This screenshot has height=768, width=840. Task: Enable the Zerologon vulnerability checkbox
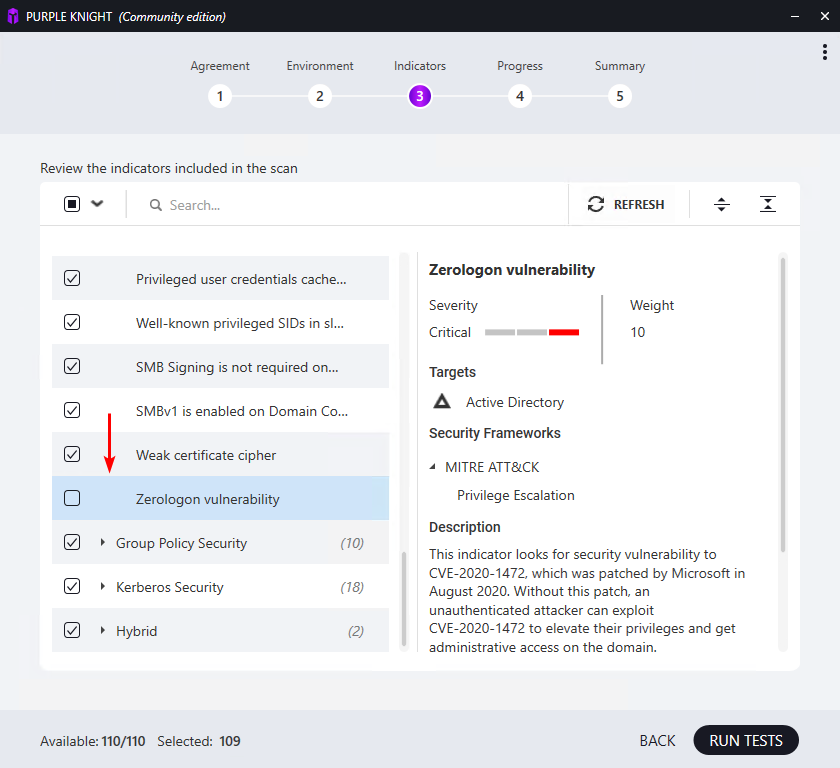point(72,498)
